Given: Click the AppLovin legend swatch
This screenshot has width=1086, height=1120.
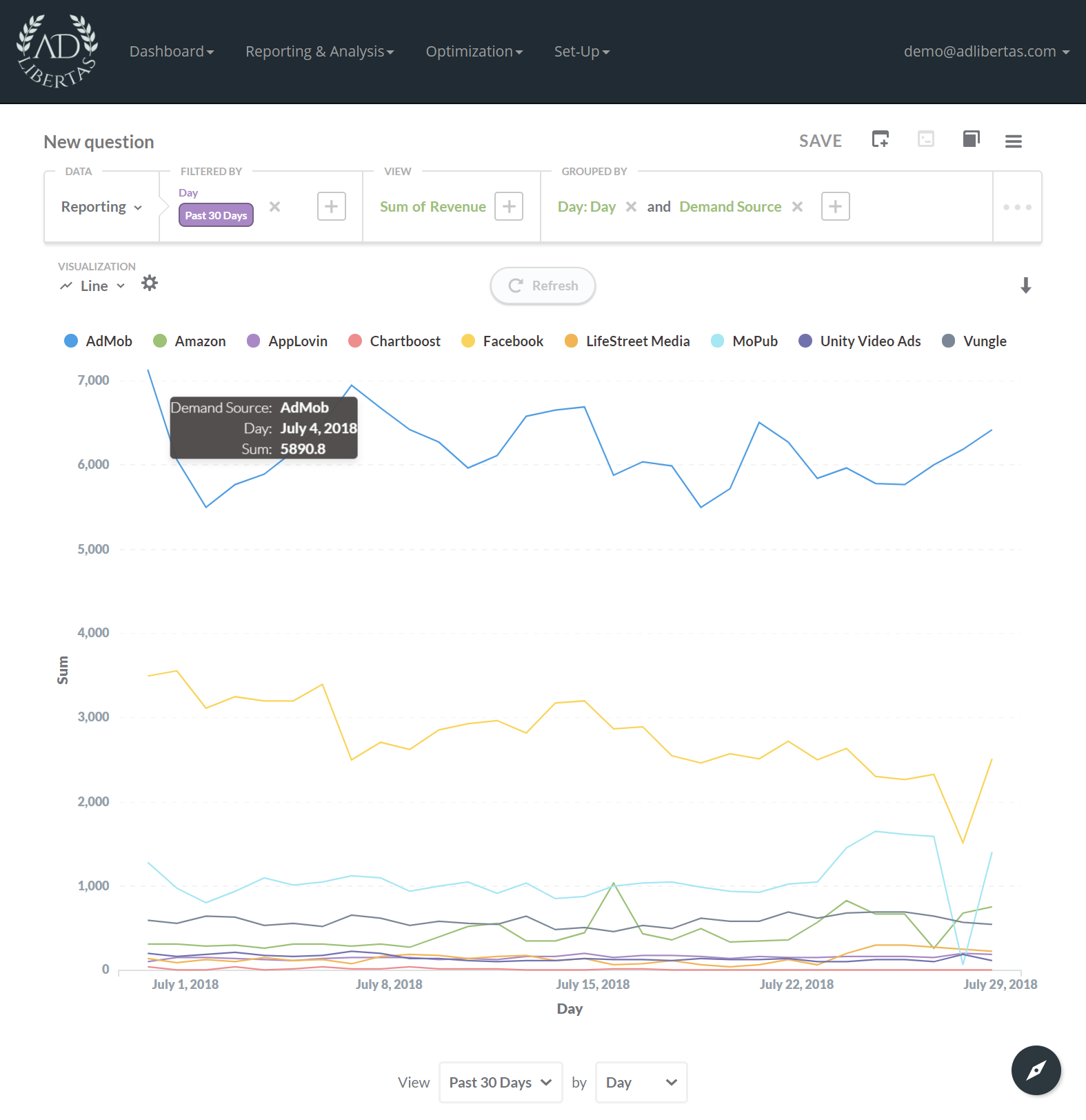Looking at the screenshot, I should 253,341.
